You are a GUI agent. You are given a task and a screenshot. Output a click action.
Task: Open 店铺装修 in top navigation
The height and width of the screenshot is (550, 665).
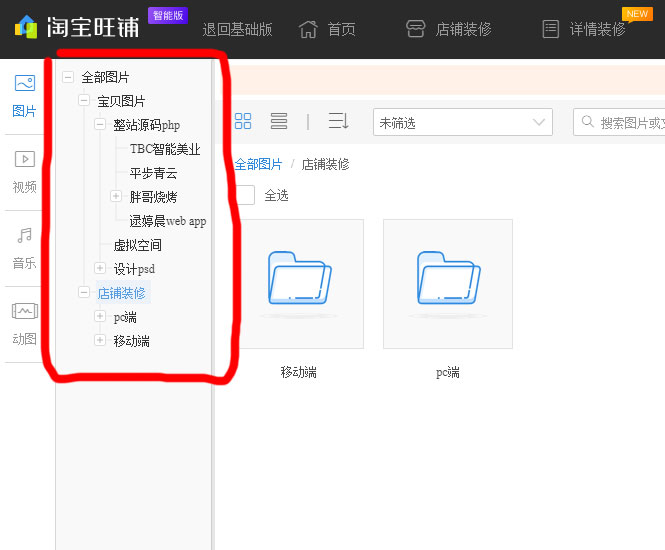[x=463, y=29]
